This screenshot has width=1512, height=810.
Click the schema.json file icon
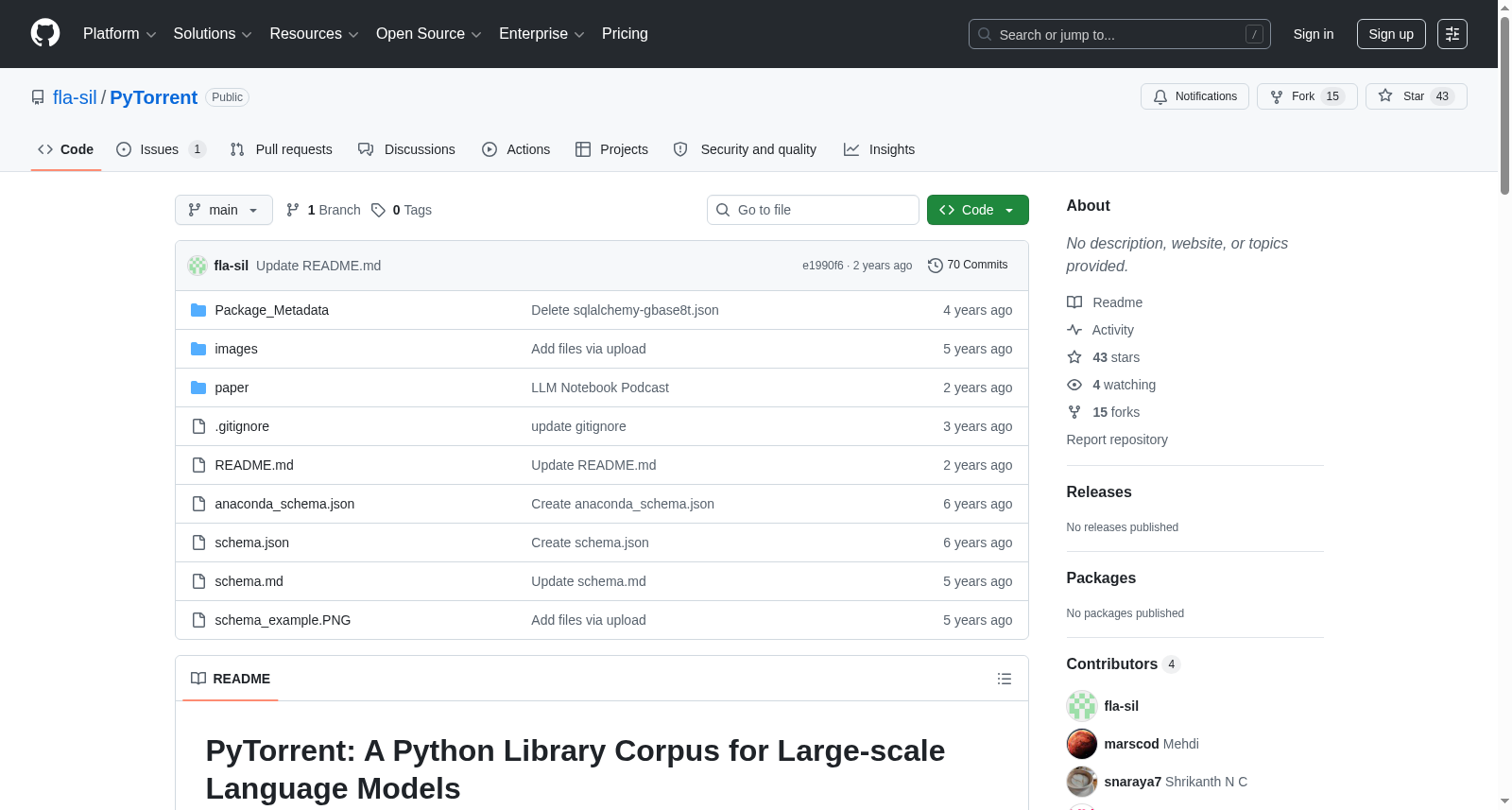[198, 543]
